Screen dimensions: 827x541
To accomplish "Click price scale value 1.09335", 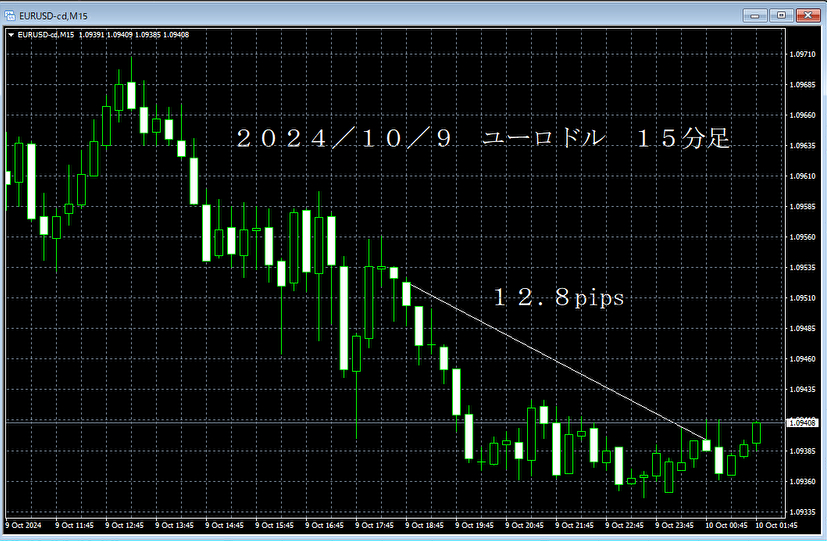I will pos(802,513).
